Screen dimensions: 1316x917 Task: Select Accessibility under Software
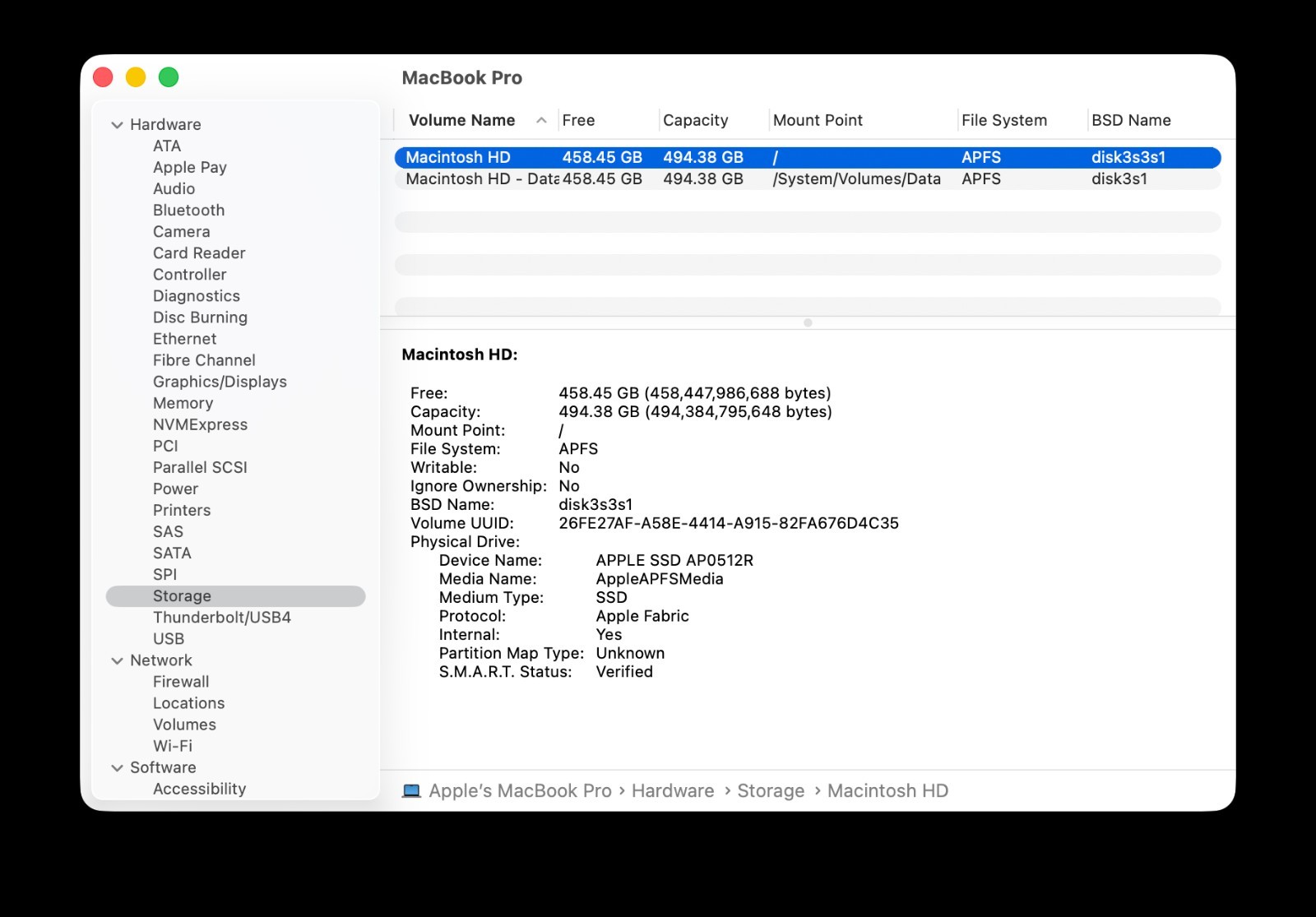pyautogui.click(x=199, y=788)
